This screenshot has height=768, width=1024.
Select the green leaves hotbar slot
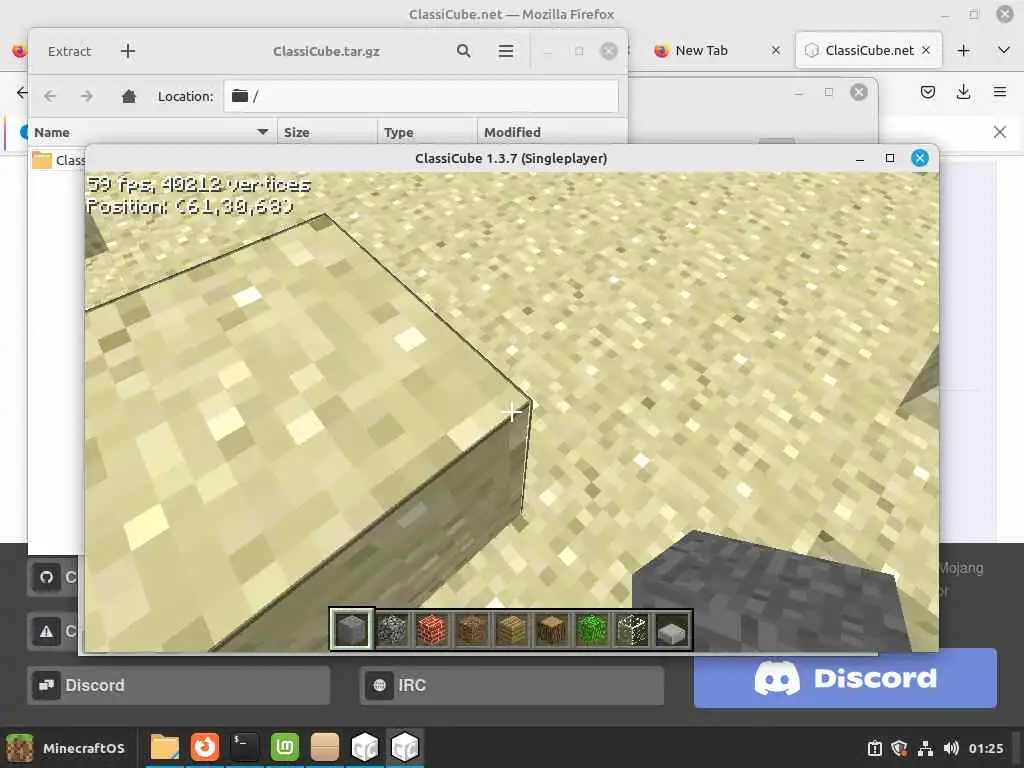pos(592,630)
